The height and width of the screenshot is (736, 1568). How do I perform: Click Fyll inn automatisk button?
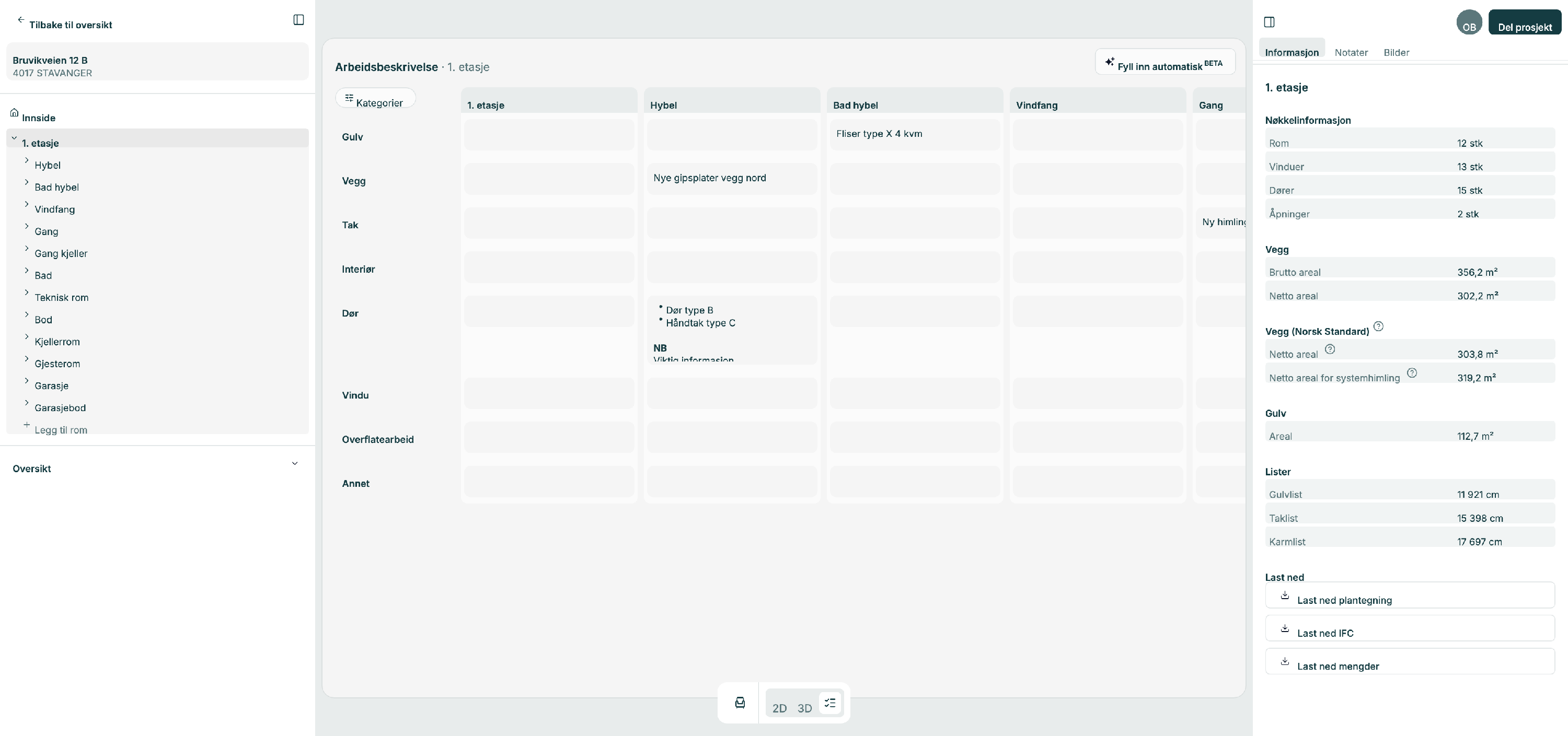[1165, 62]
